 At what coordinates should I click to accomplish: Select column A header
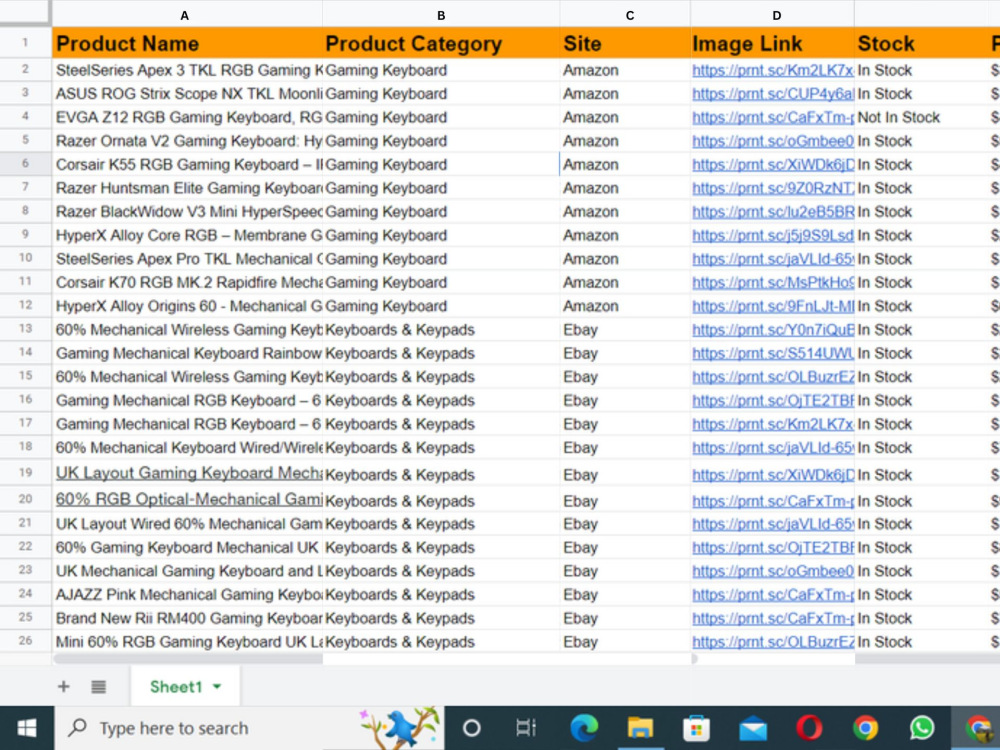tap(185, 15)
